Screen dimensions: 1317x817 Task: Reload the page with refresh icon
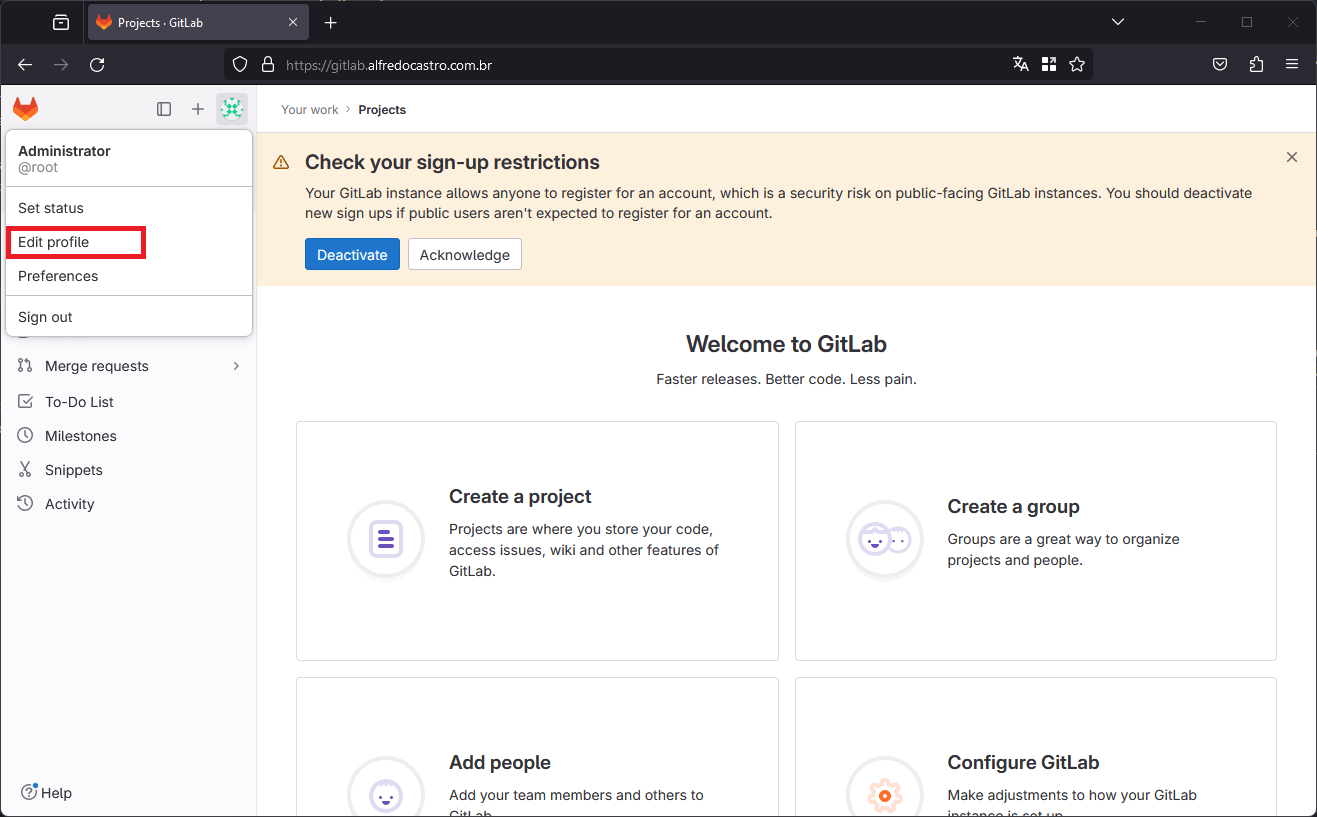[97, 64]
